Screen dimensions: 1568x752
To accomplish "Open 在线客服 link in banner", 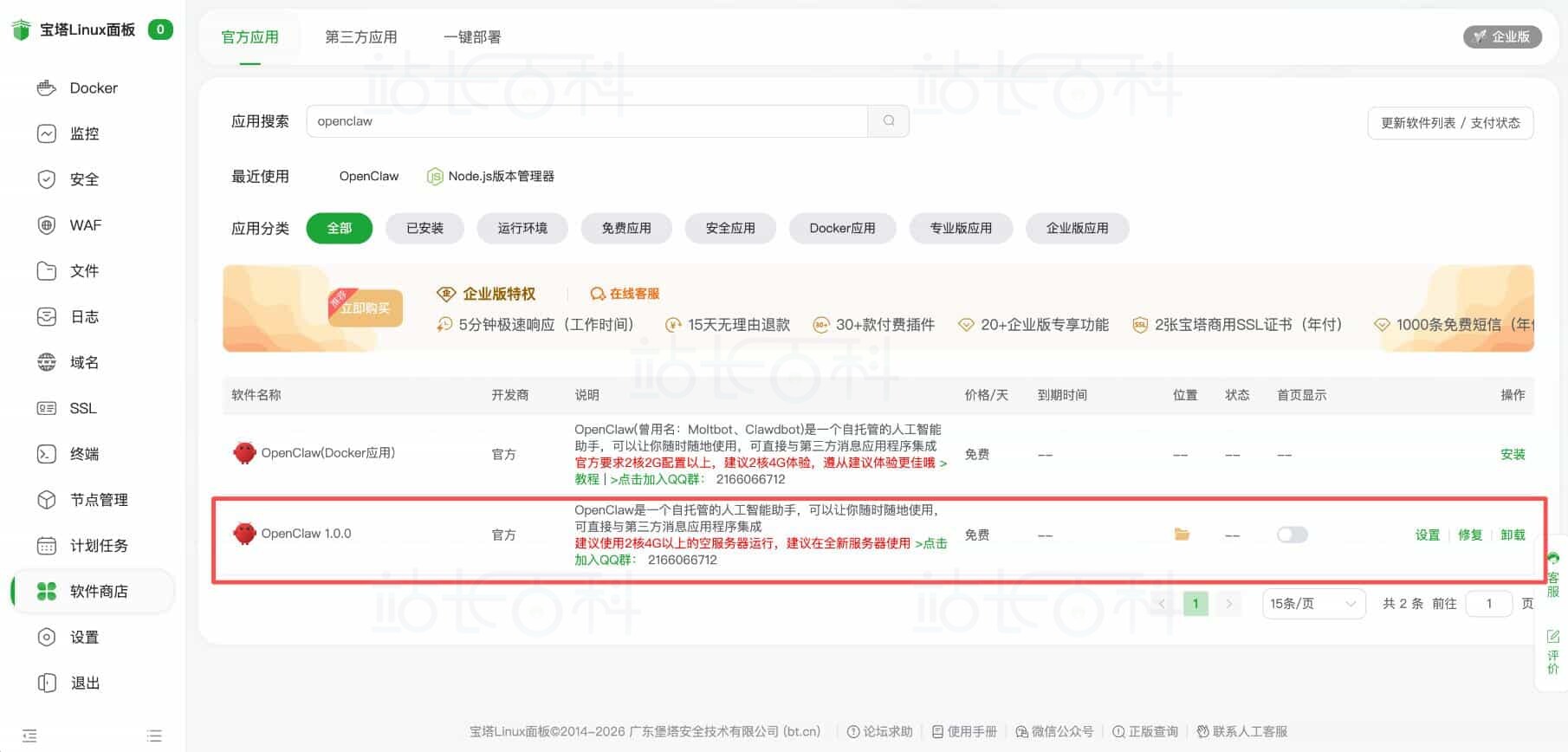I will click(x=625, y=294).
